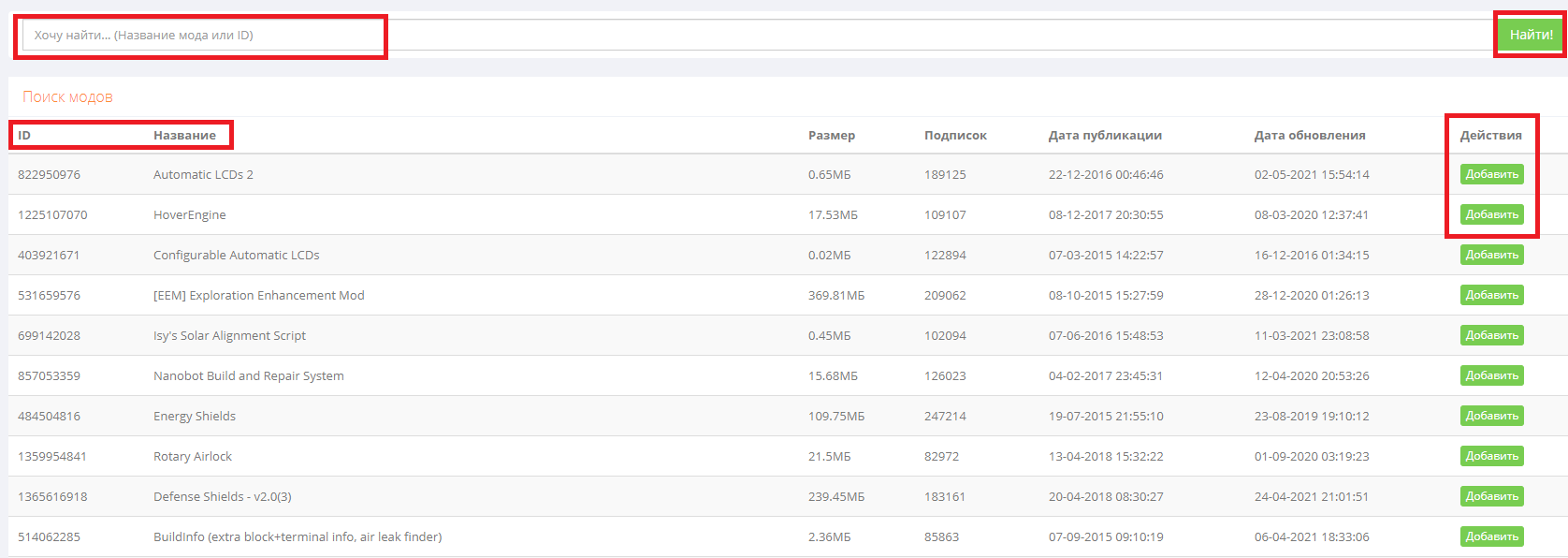
Task: Select the ID 1365616918 cell
Action: coord(52,496)
